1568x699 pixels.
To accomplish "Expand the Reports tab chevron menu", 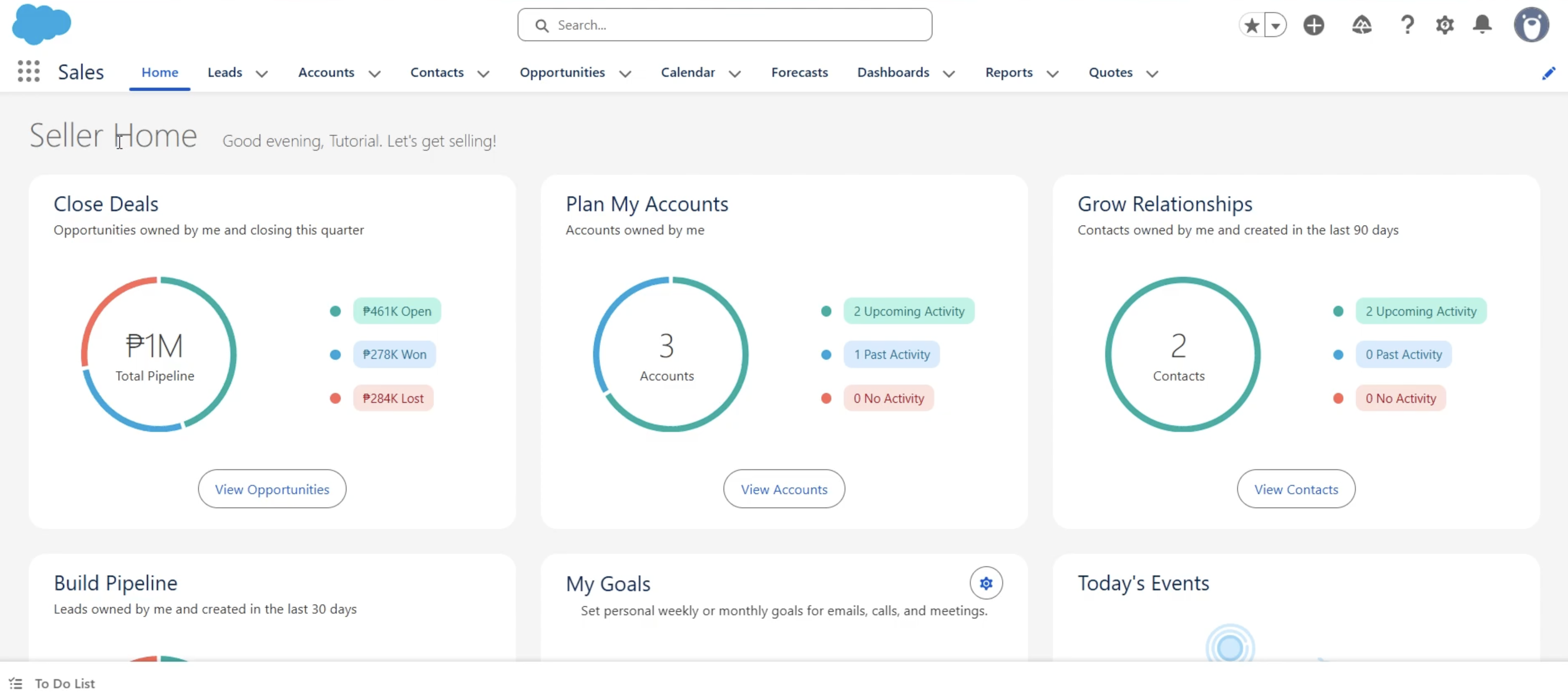I will coord(1052,74).
